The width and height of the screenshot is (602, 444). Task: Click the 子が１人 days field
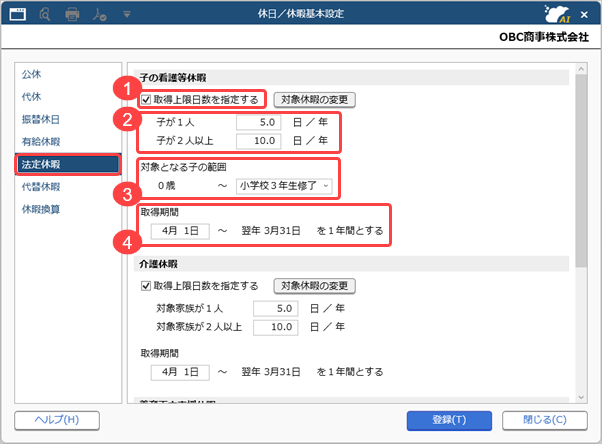[258, 123]
